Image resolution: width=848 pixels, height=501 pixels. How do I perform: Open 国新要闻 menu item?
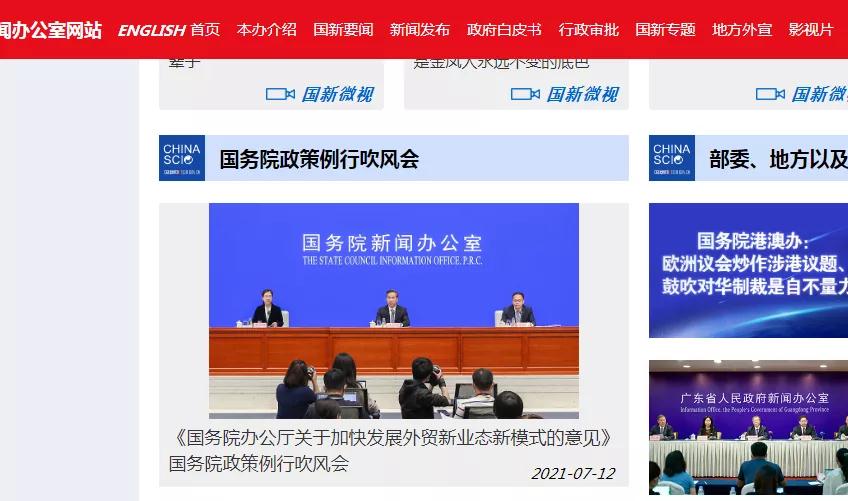click(343, 30)
